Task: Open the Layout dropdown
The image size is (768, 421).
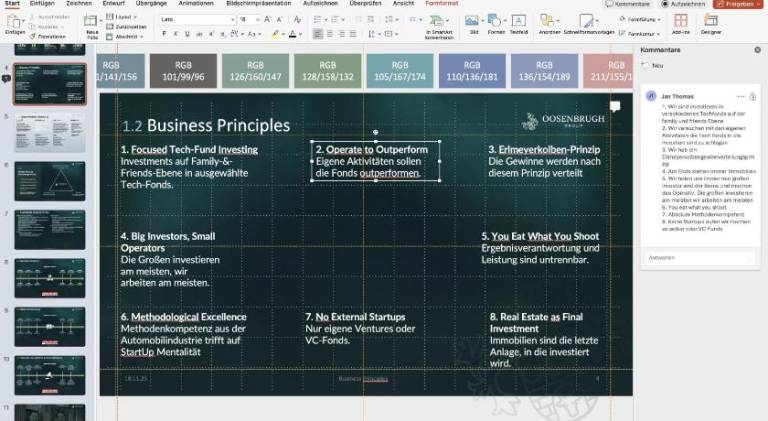Action: tap(121, 17)
